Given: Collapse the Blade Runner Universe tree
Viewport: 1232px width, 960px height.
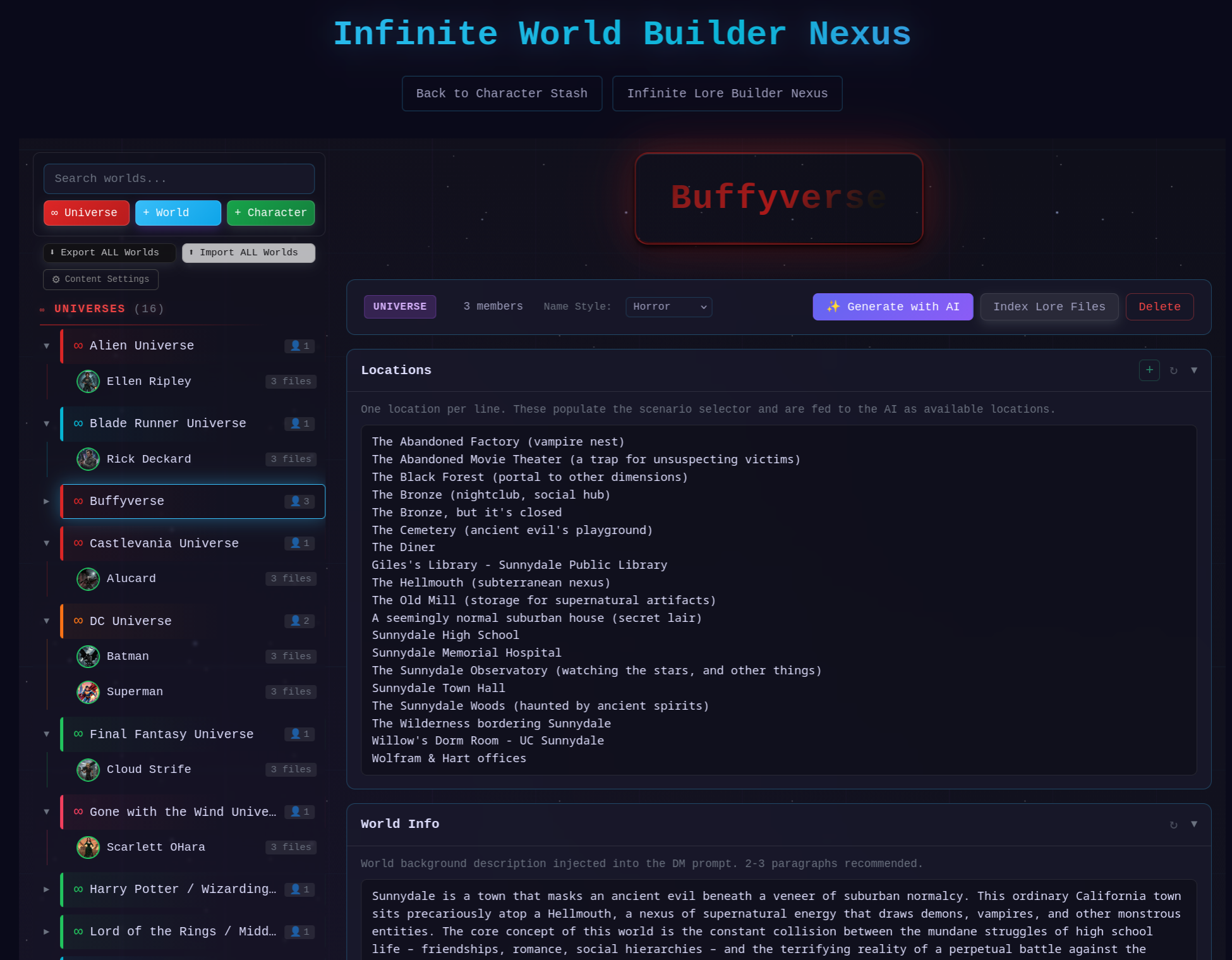Looking at the screenshot, I should point(47,423).
